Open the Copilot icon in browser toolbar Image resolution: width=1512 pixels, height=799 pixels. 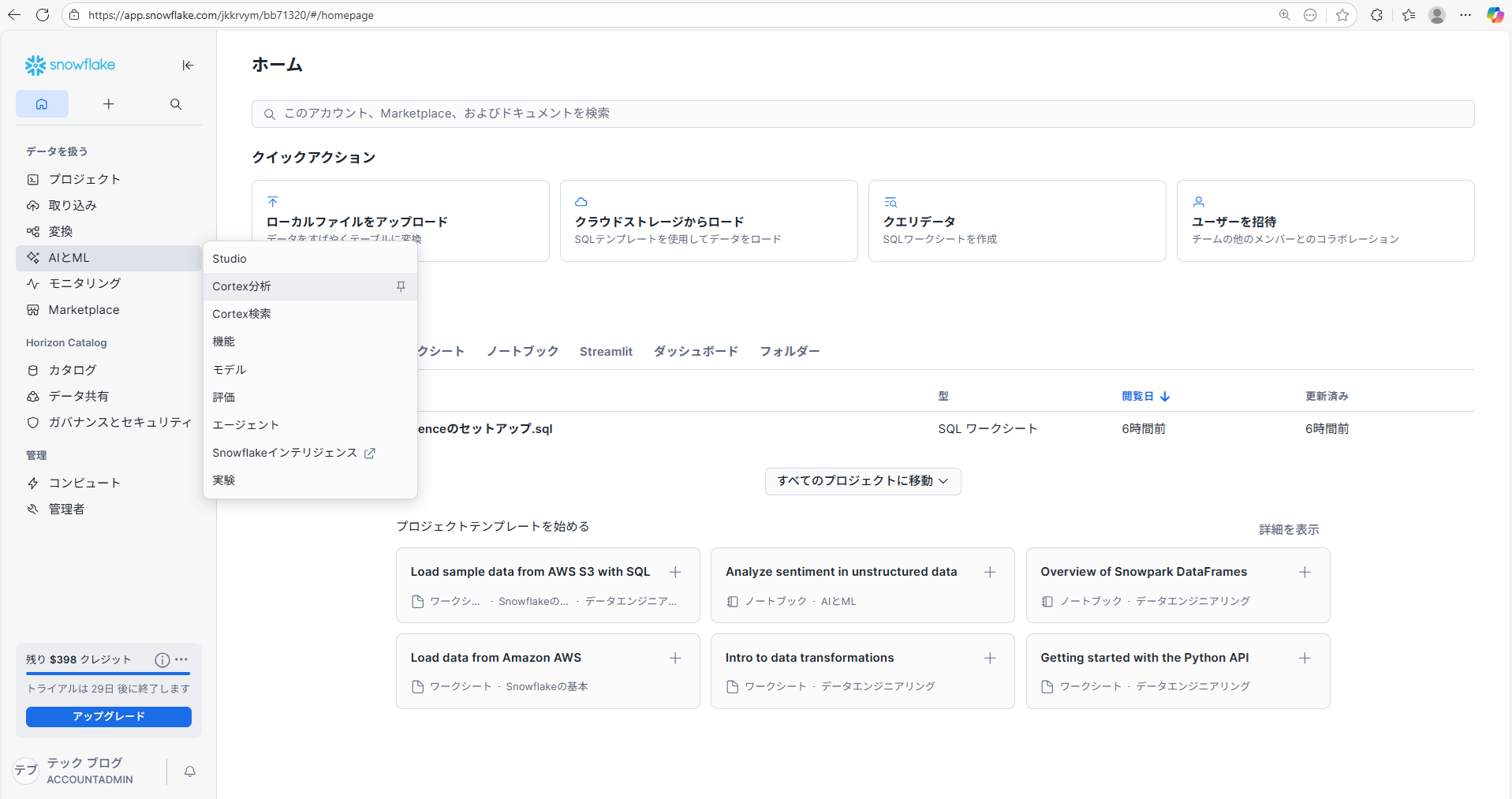[x=1495, y=15]
